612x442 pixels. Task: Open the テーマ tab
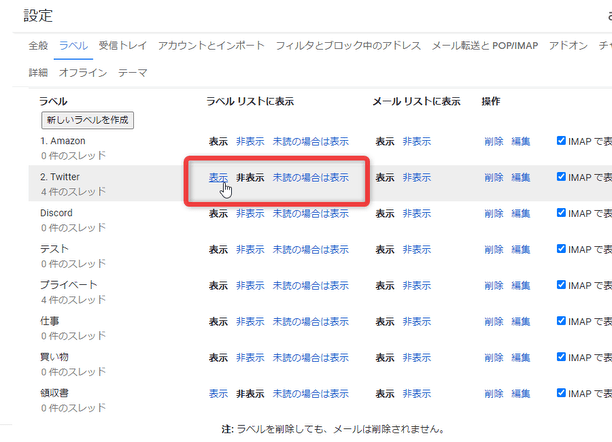pos(133,73)
